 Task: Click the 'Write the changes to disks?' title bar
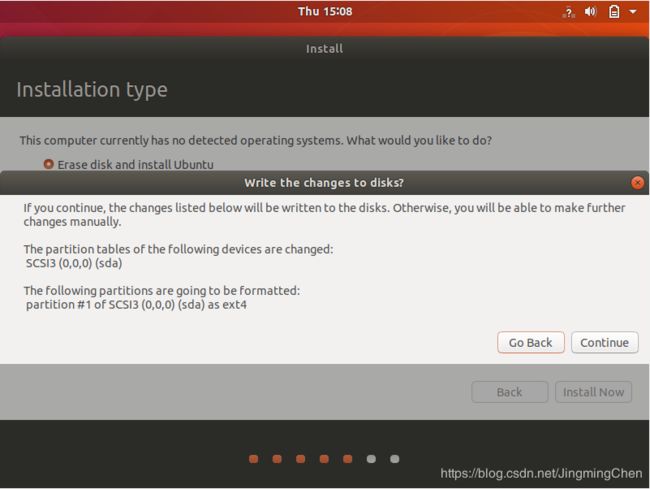pyautogui.click(x=324, y=183)
